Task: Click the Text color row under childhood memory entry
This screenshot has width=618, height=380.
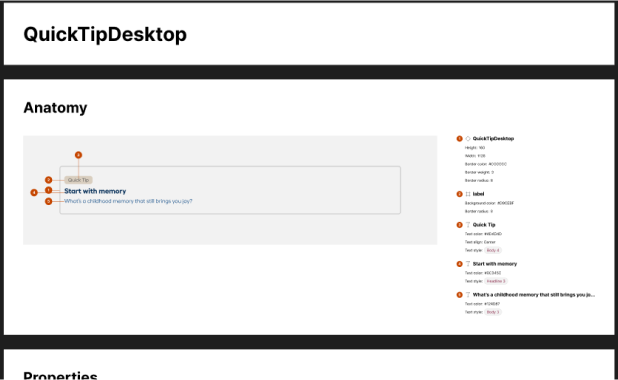Action: pyautogui.click(x=482, y=304)
